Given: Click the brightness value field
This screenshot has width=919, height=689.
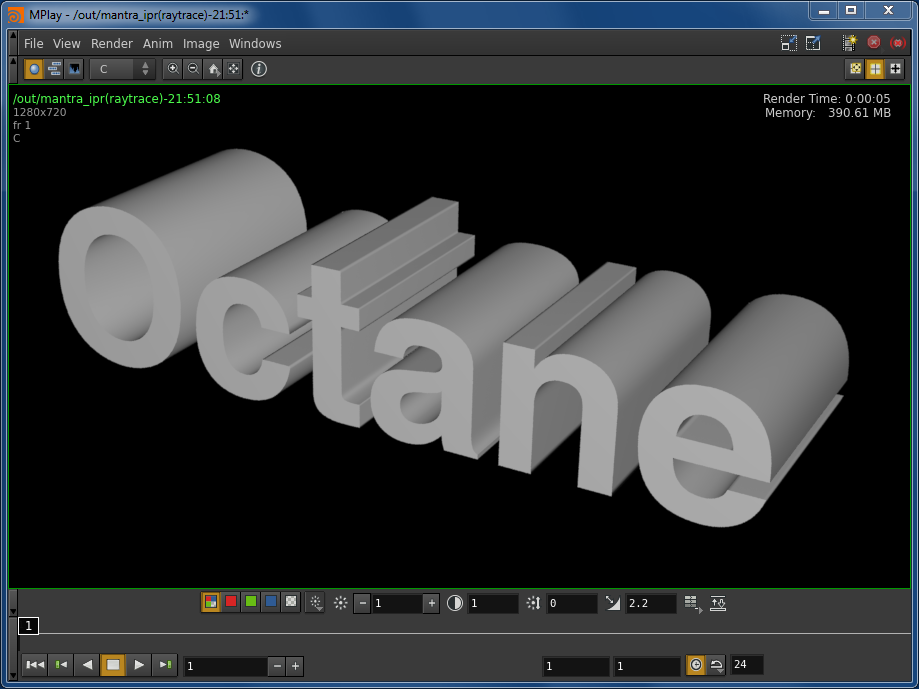Looking at the screenshot, I should (397, 603).
